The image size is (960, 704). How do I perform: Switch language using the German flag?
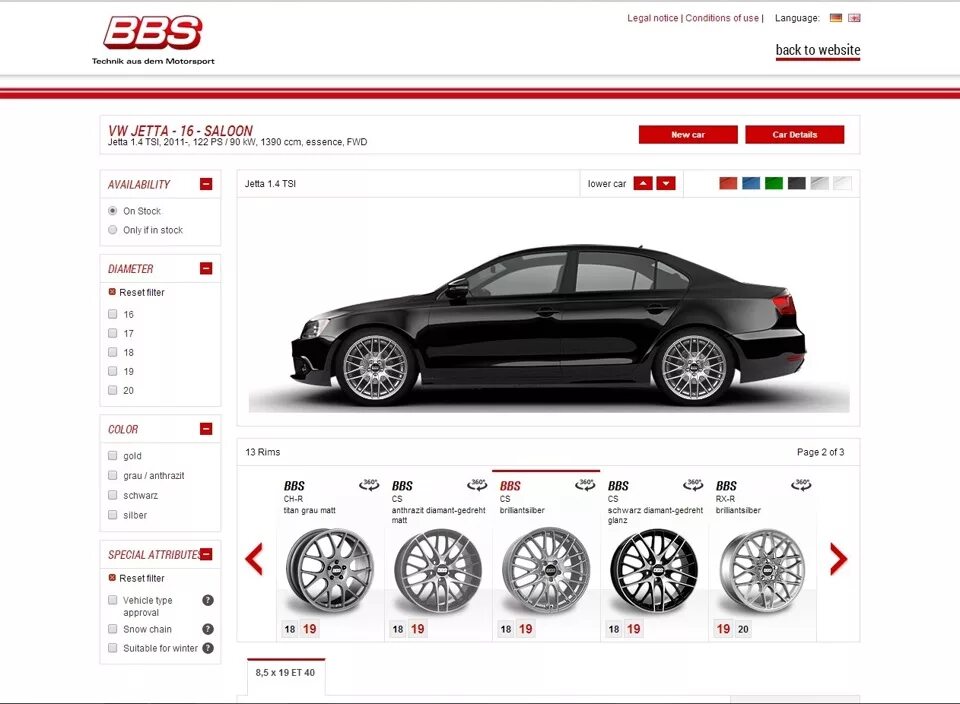pyautogui.click(x=836, y=18)
